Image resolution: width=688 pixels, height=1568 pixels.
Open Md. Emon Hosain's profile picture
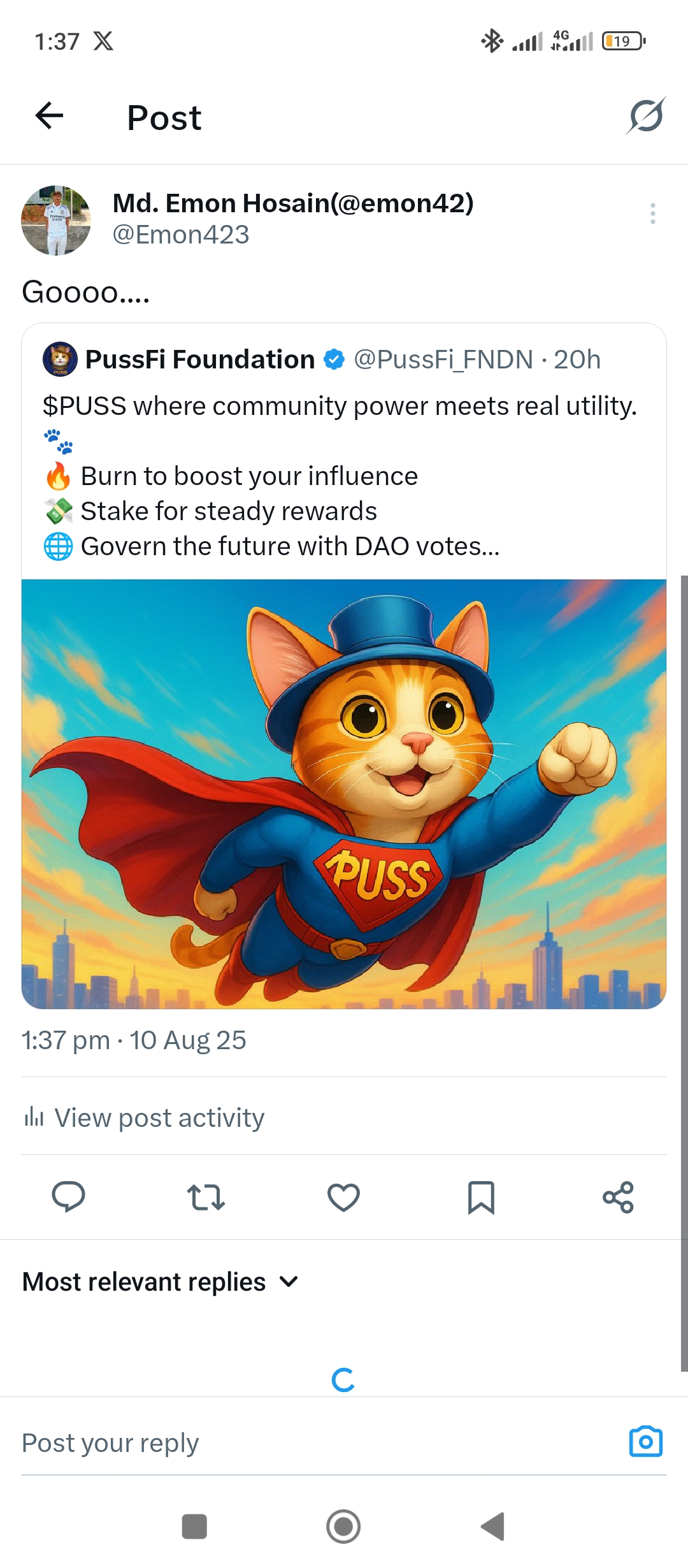56,221
